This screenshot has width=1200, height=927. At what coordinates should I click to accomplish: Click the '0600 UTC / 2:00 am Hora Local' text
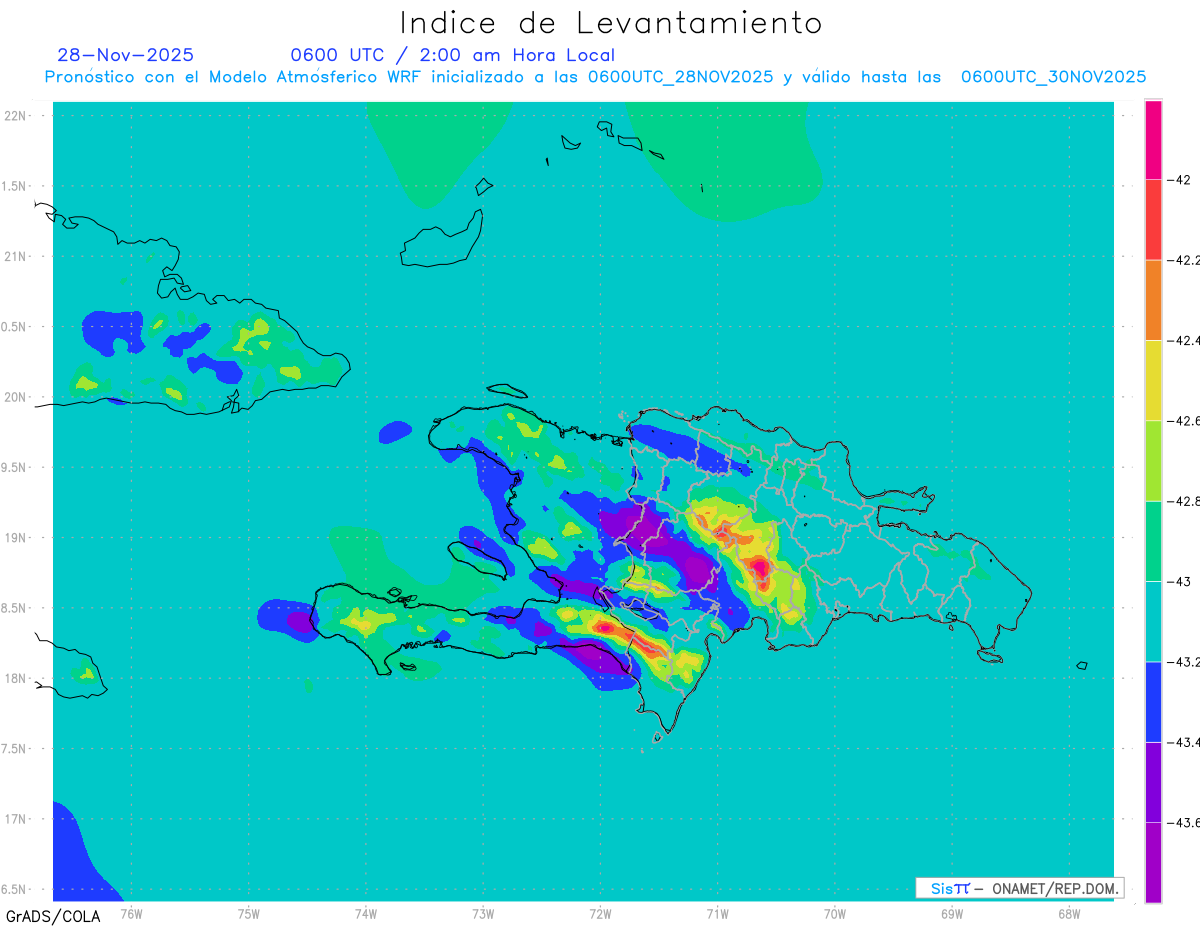click(x=452, y=55)
